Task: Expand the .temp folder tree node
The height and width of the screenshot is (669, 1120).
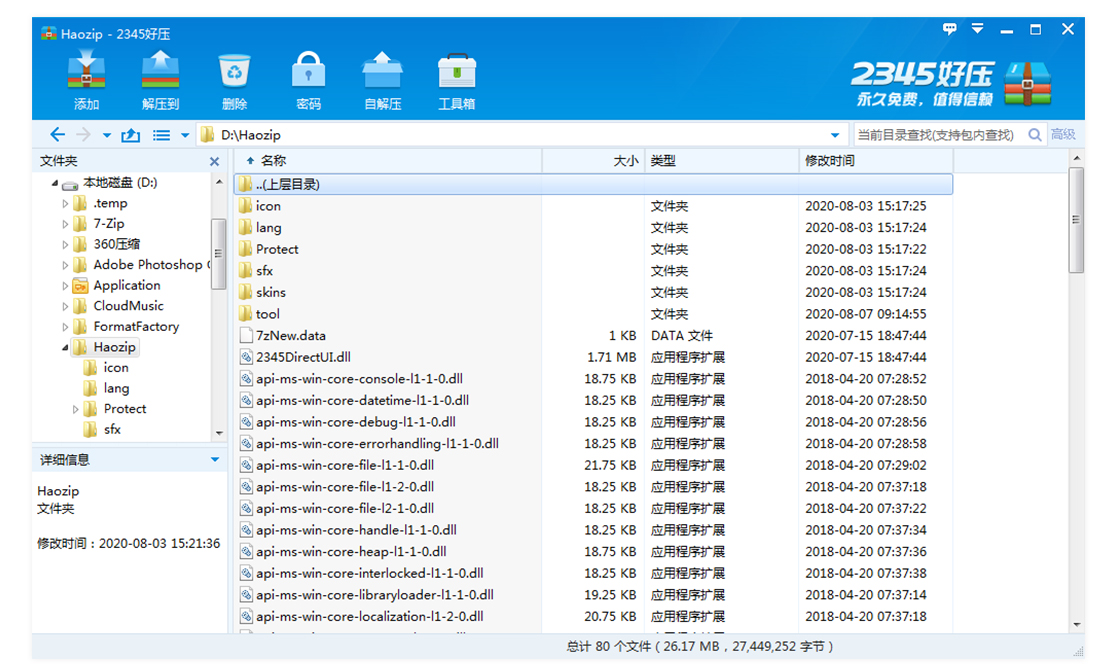Action: 65,203
